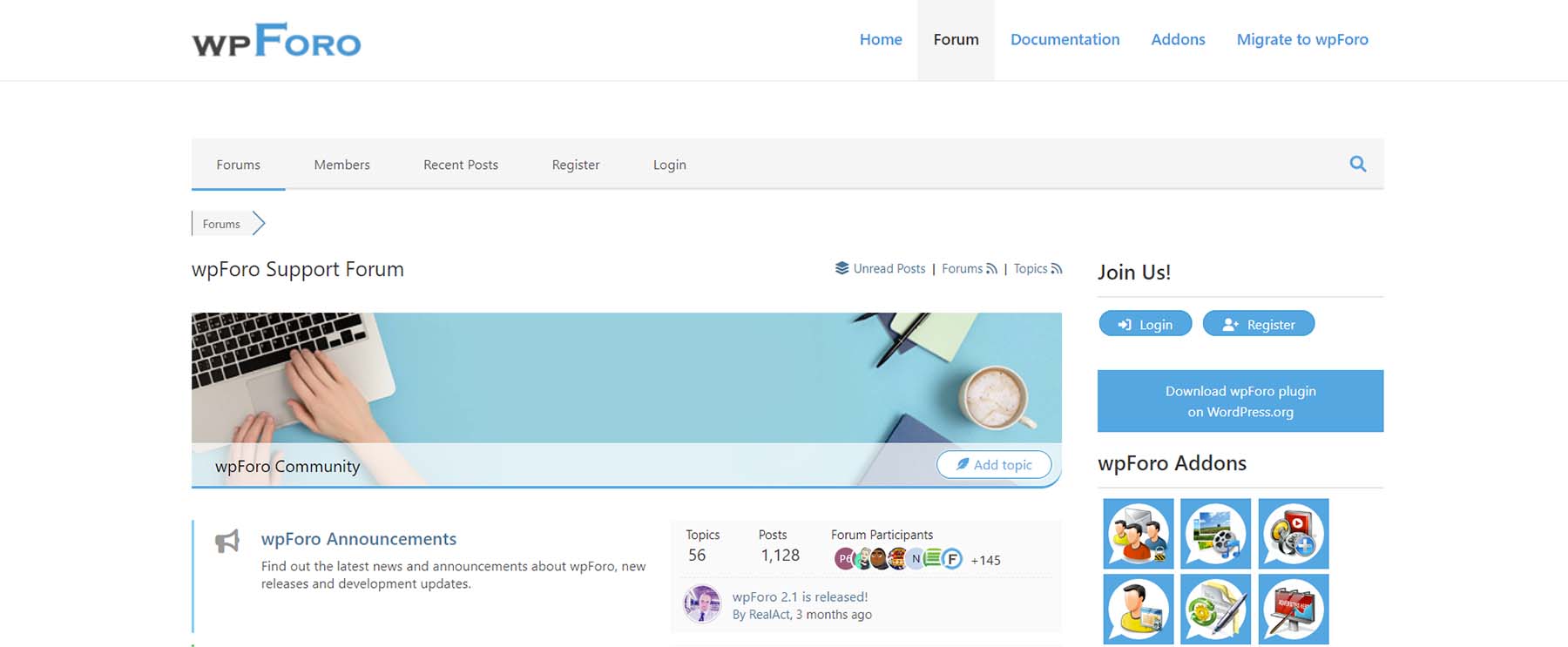Open the forum search magnifier
The height and width of the screenshot is (647, 1568).
pyautogui.click(x=1357, y=164)
